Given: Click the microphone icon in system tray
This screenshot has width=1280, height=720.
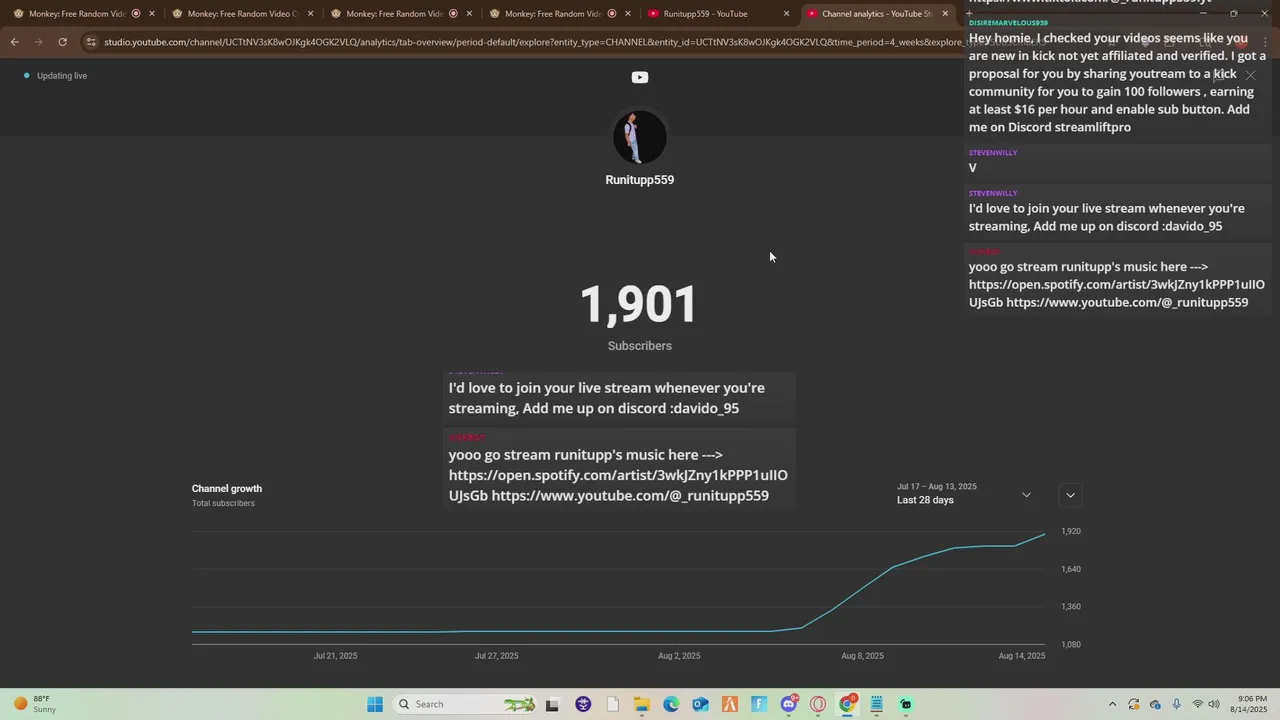Looking at the screenshot, I should 1176,704.
